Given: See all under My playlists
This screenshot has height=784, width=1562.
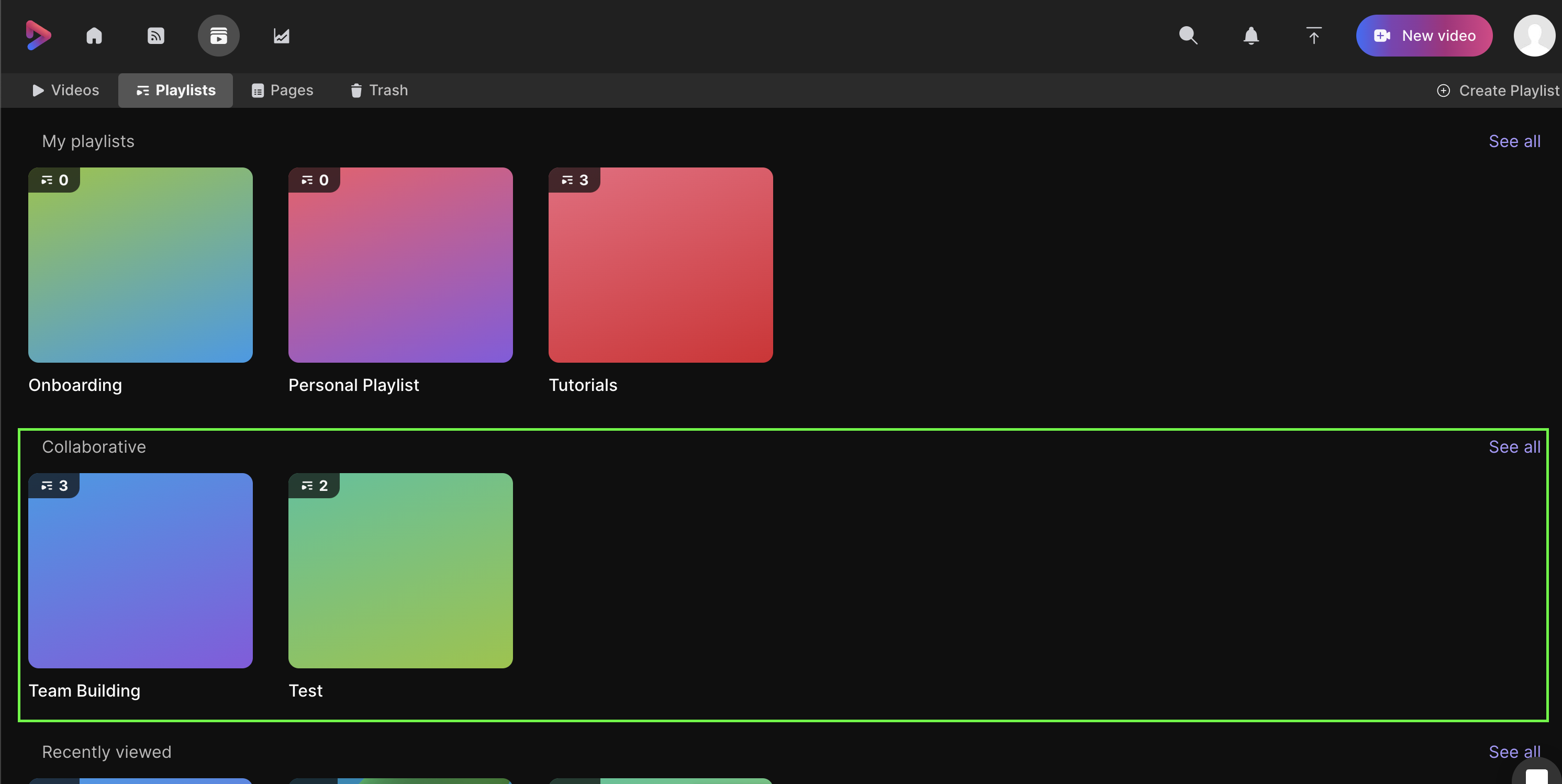Looking at the screenshot, I should pyautogui.click(x=1514, y=141).
